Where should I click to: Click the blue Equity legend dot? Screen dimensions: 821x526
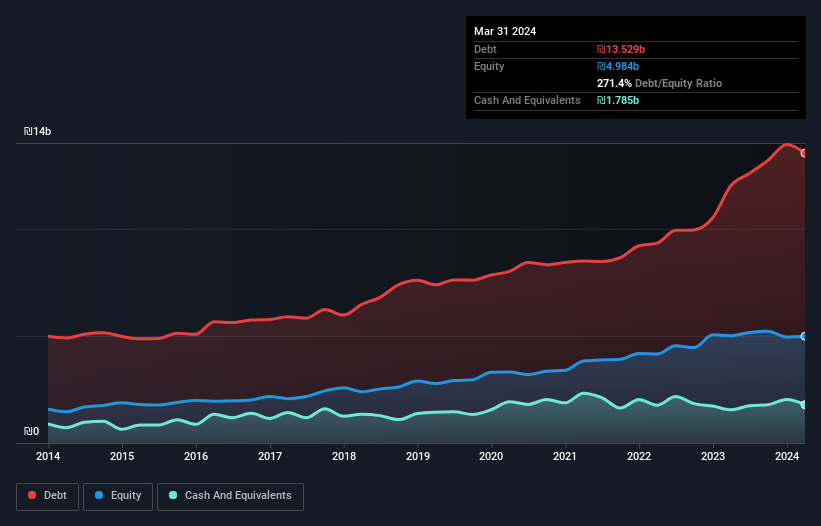coord(99,495)
